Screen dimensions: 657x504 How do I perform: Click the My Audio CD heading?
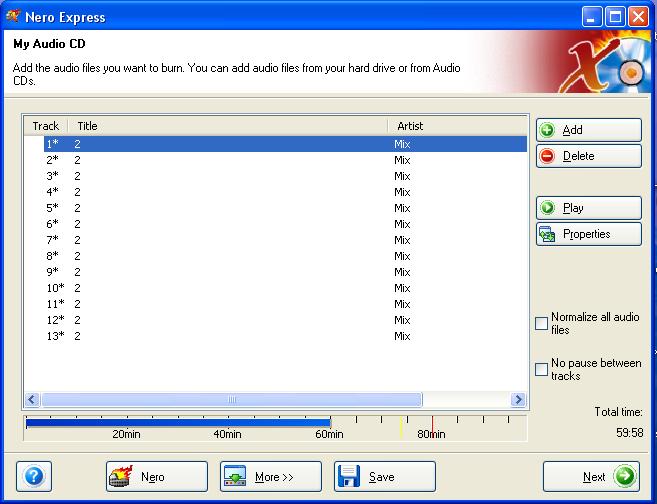(x=49, y=44)
